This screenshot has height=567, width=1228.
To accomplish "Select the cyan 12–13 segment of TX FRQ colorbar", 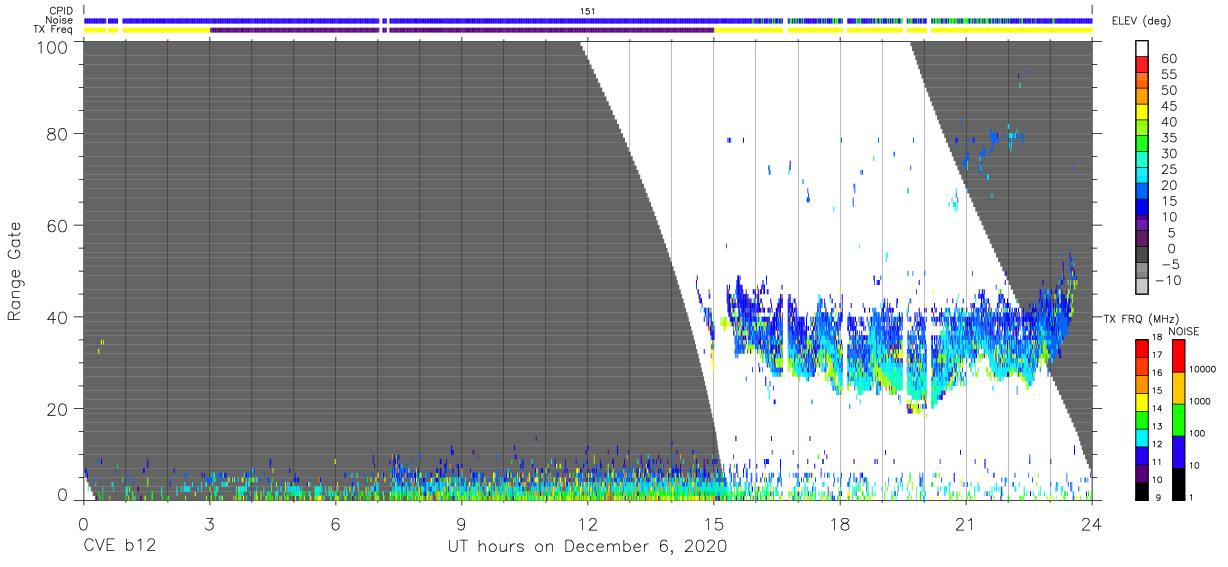I will [x=1143, y=436].
